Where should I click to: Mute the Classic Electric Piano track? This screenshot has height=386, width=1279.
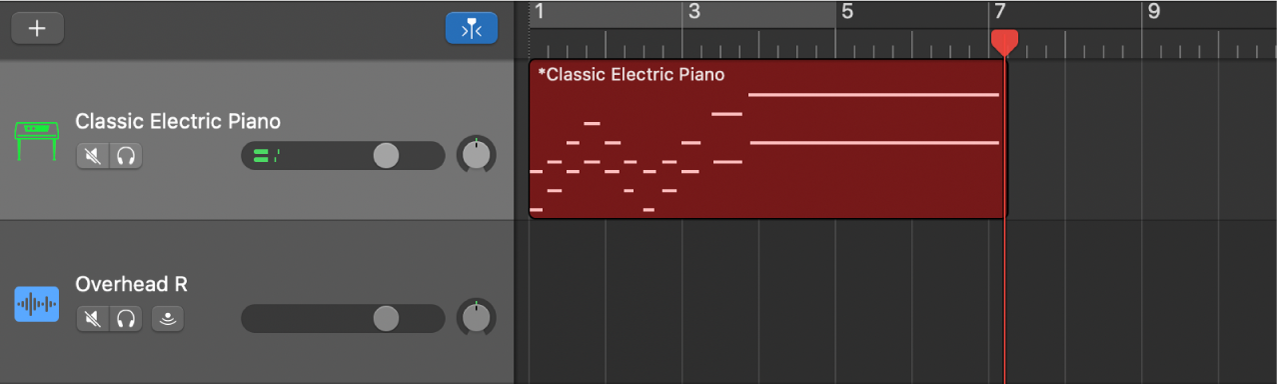point(93,156)
